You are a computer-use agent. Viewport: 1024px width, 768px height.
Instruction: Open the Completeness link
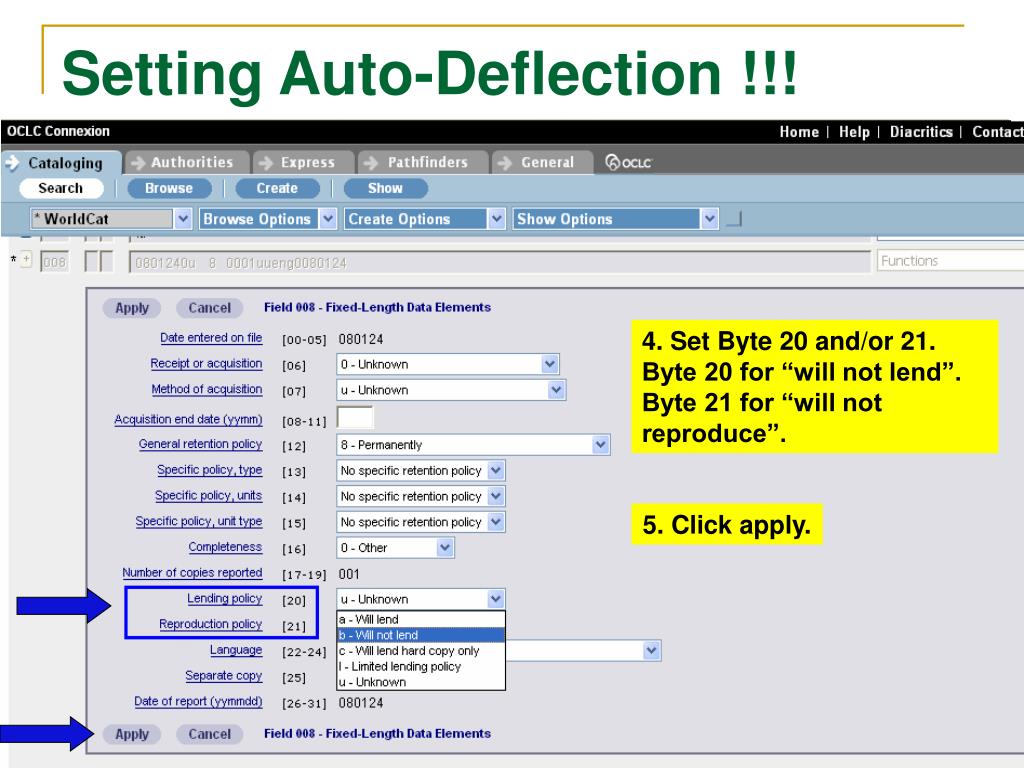pos(225,547)
